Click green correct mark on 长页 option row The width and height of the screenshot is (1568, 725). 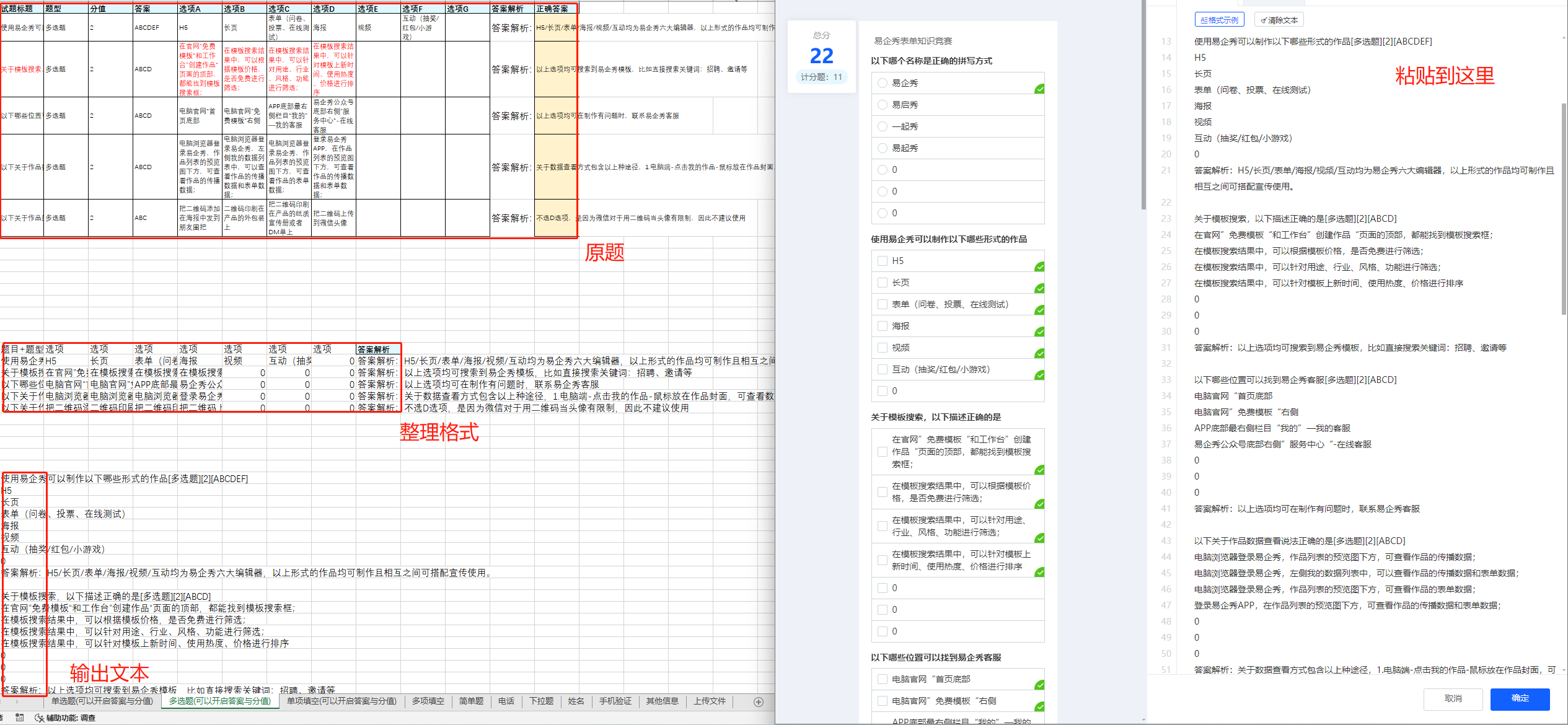click(1039, 289)
